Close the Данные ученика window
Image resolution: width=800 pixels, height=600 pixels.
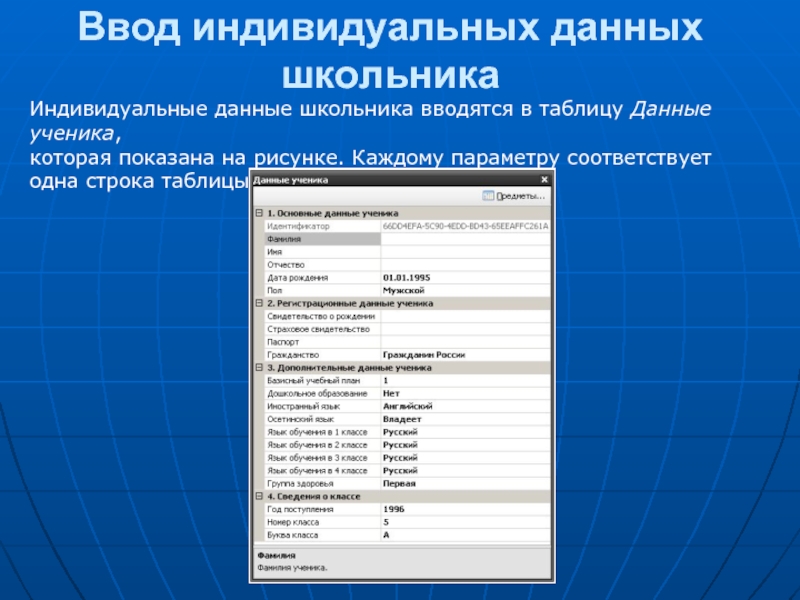(x=544, y=180)
